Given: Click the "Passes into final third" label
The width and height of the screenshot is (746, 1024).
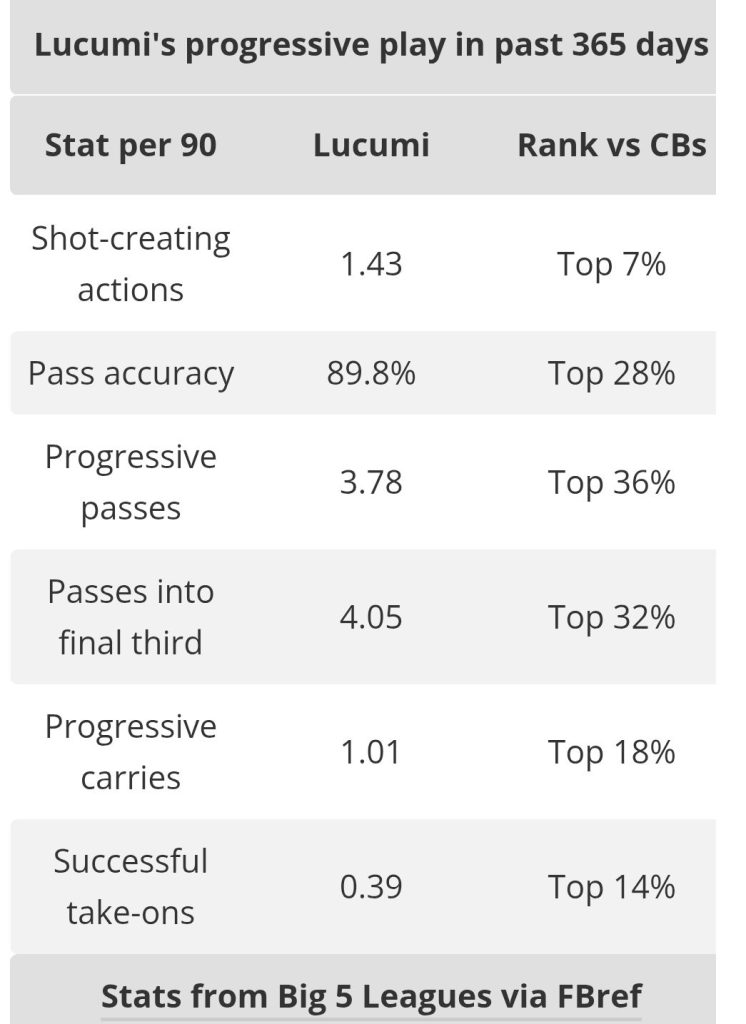Looking at the screenshot, I should (x=130, y=616).
